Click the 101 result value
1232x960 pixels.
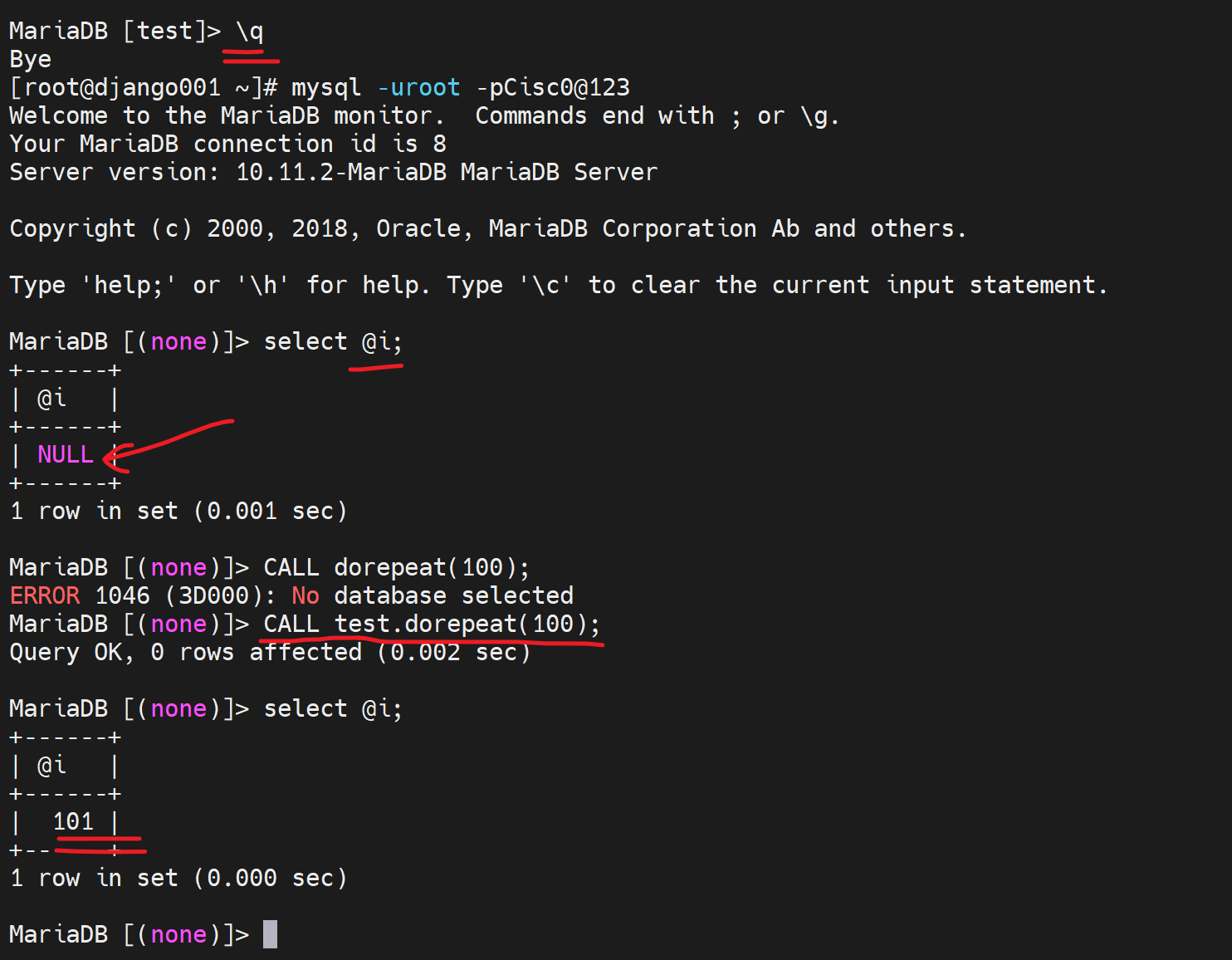[73, 822]
